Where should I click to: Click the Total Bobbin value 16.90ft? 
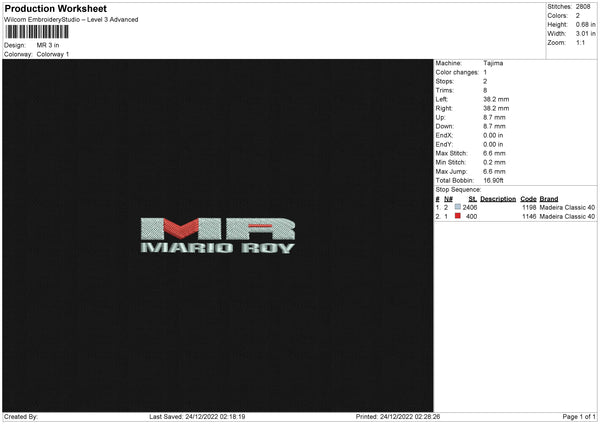point(493,180)
